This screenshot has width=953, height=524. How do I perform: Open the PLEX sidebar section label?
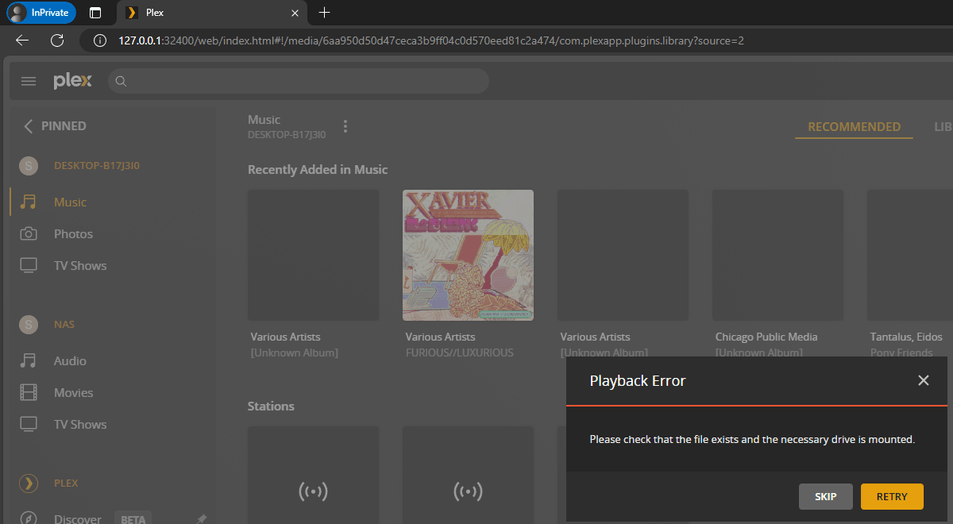click(x=66, y=483)
